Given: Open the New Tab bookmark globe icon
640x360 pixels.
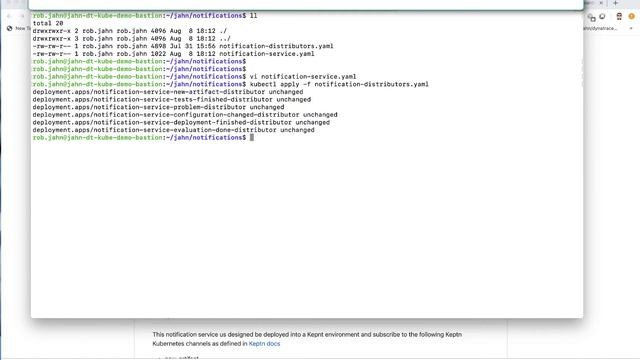Looking at the screenshot, I should (9, 28).
